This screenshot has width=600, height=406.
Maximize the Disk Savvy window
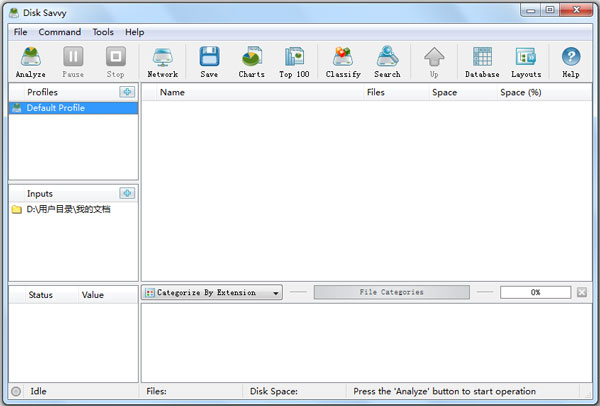point(550,10)
